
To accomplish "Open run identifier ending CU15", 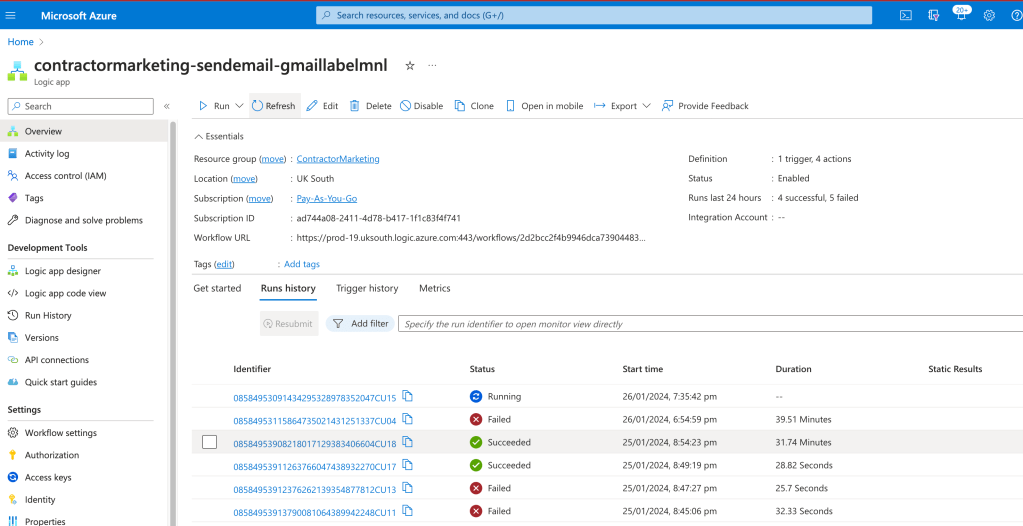I will [315, 397].
